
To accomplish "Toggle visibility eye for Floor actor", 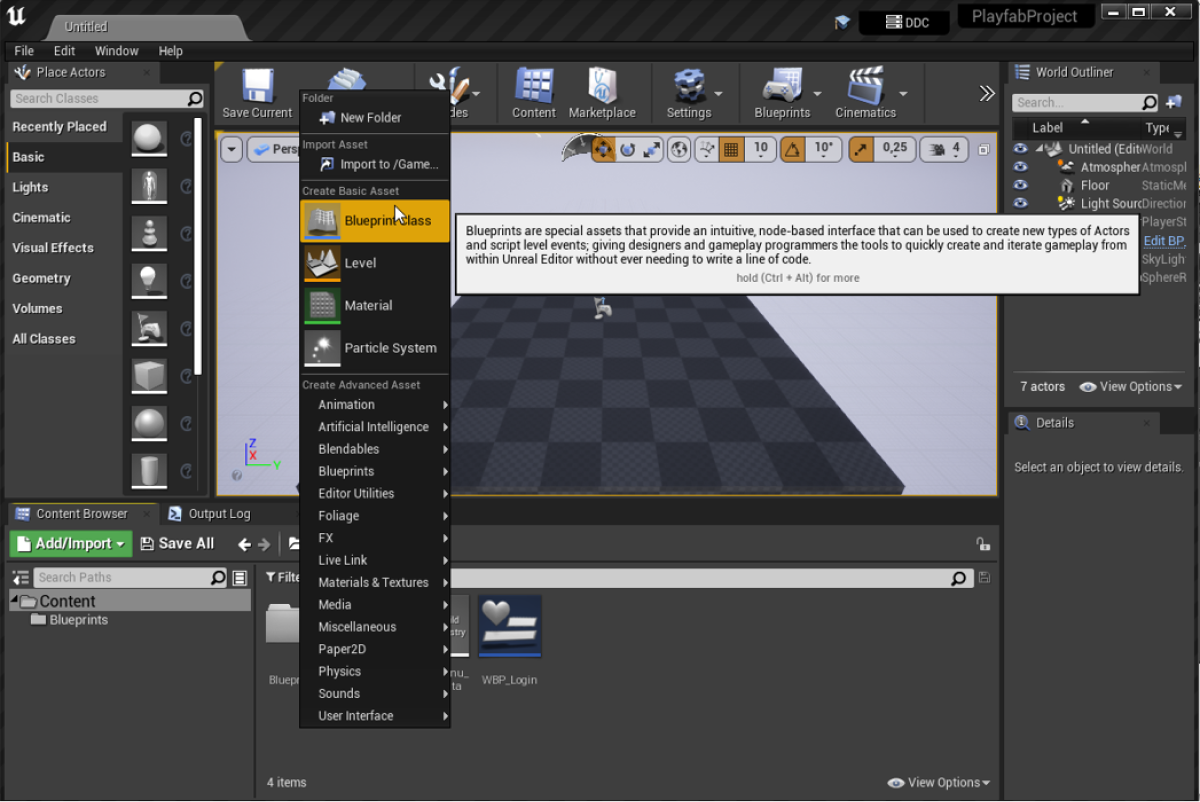I will coord(1020,185).
